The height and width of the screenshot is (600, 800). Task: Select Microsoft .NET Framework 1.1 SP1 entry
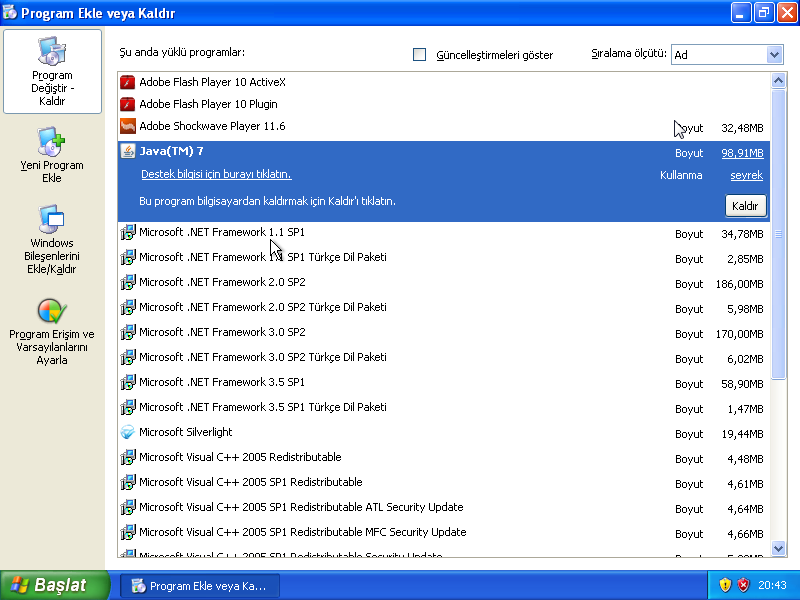pyautogui.click(x=444, y=233)
